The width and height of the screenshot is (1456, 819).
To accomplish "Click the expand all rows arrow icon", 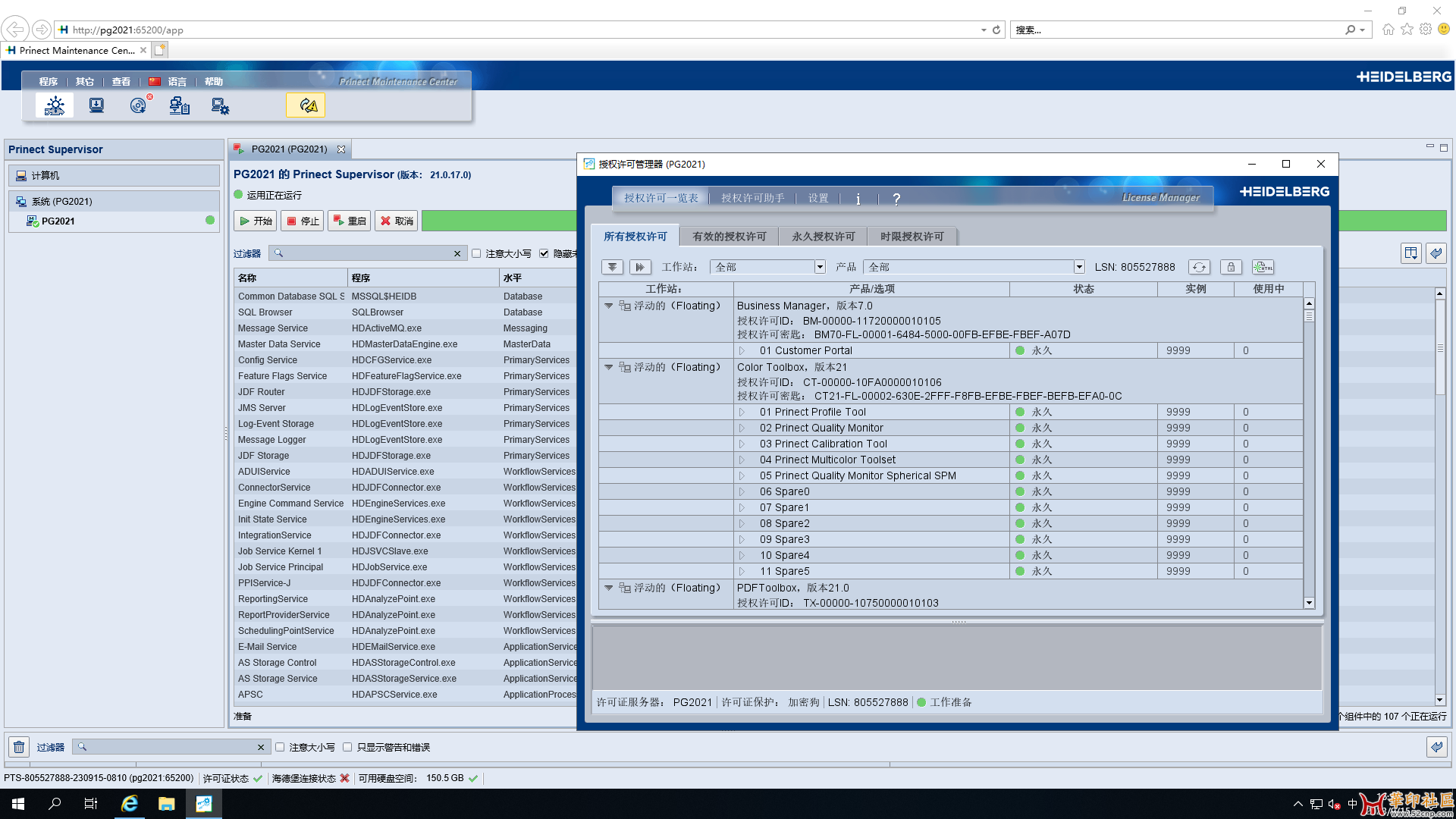I will point(612,267).
